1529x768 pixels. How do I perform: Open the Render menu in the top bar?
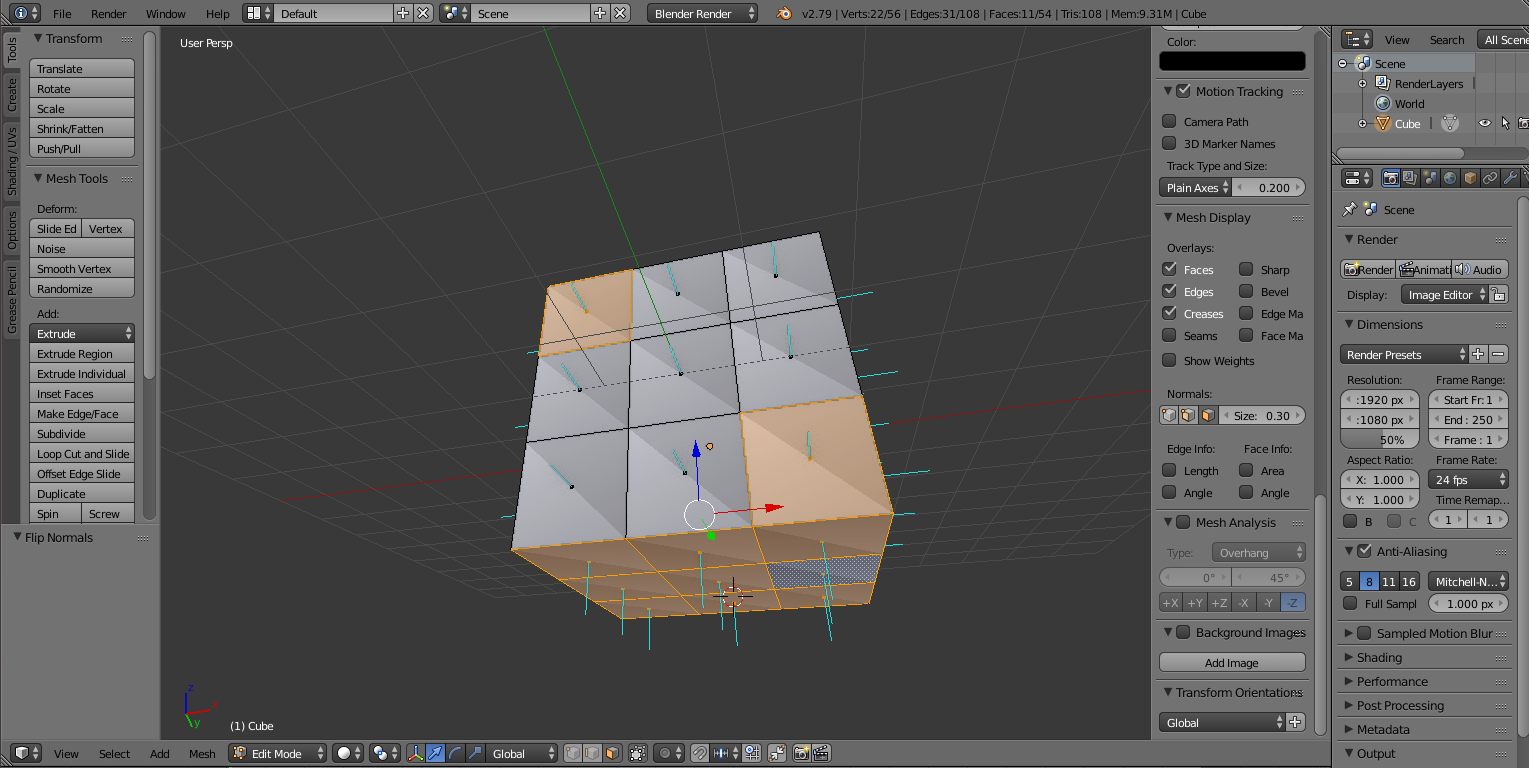[108, 13]
